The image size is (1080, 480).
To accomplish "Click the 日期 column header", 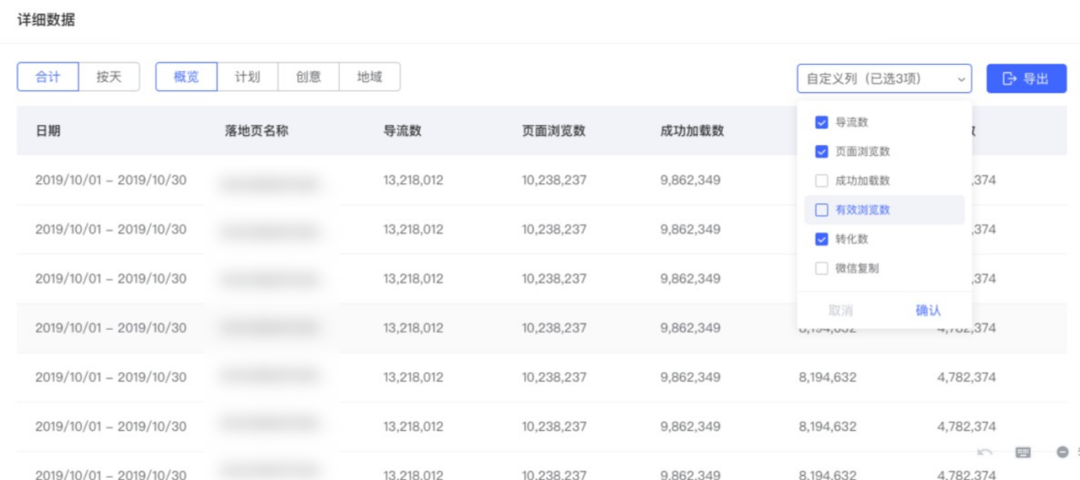I will coord(48,131).
